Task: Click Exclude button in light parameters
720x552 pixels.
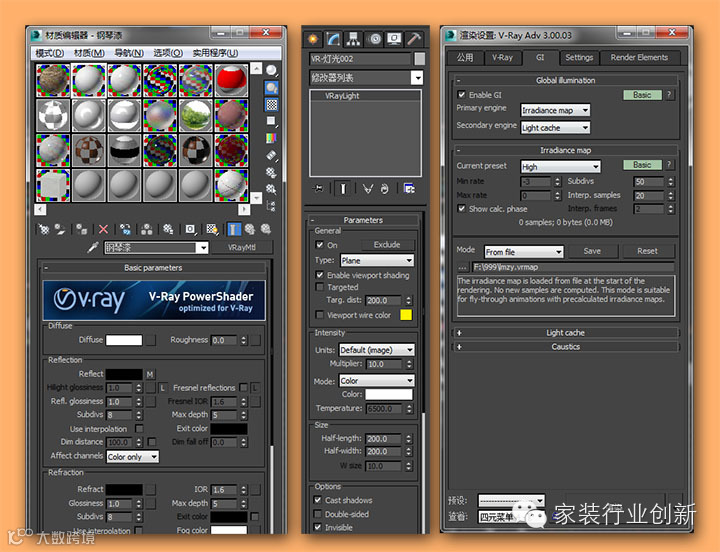Action: [387, 245]
